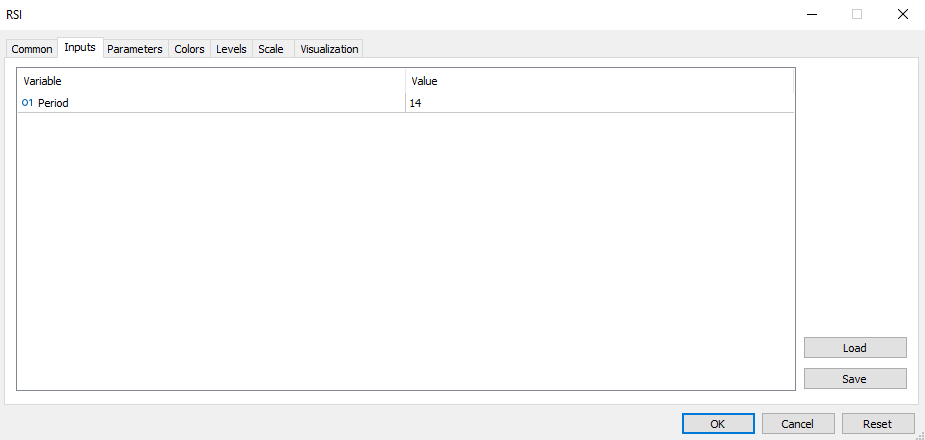Click the Cancel button
Viewport: 925px width, 440px height.
798,423
